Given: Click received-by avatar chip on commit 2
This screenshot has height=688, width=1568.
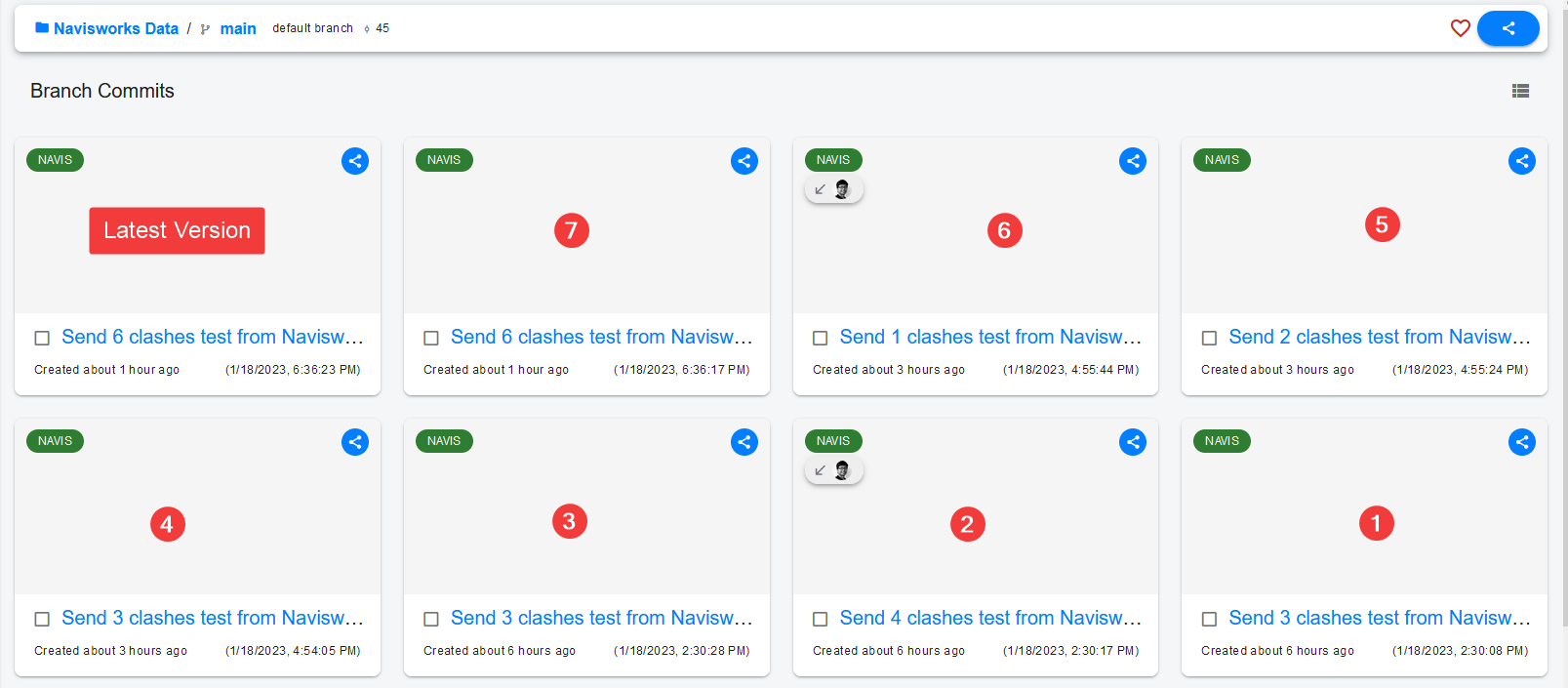Looking at the screenshot, I should (834, 470).
